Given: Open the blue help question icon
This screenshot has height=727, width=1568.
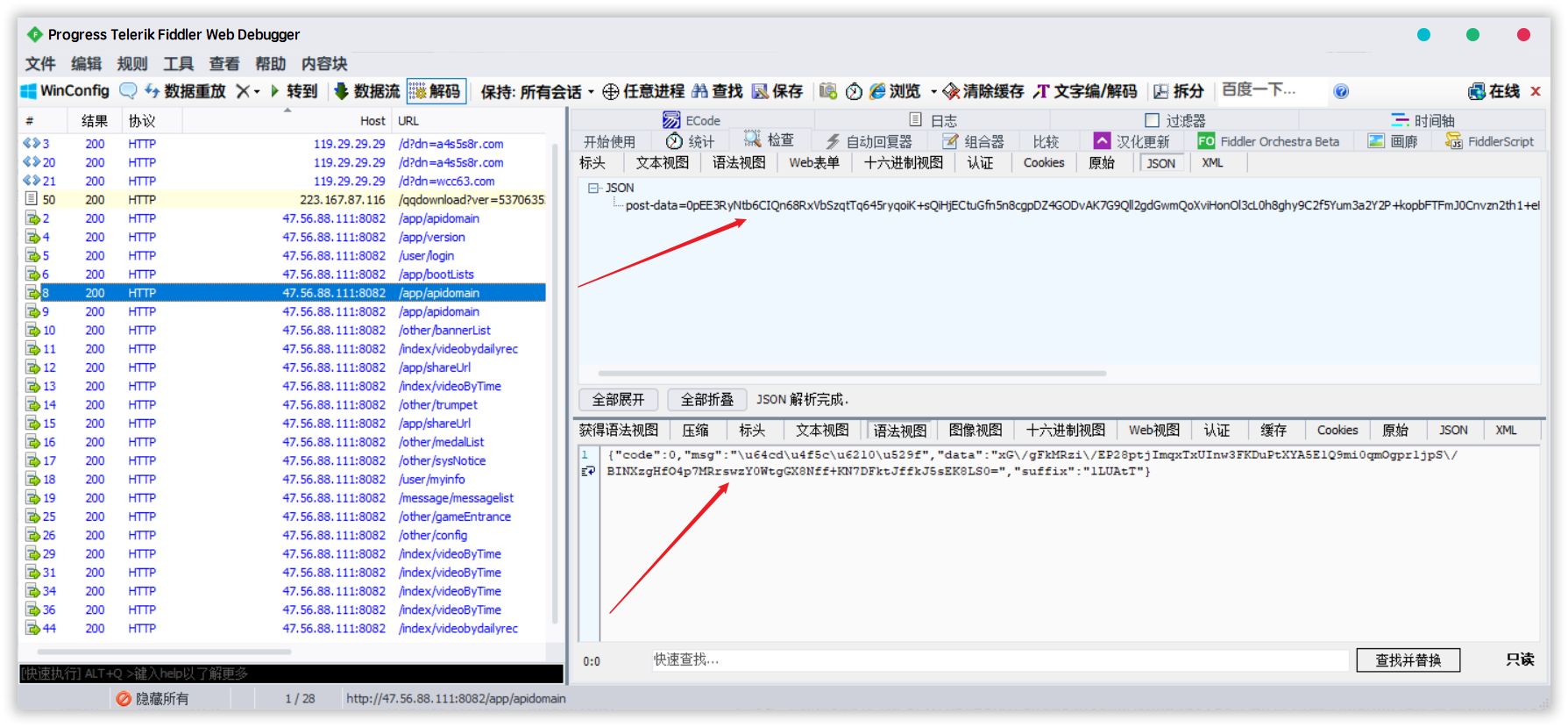Looking at the screenshot, I should [1341, 91].
